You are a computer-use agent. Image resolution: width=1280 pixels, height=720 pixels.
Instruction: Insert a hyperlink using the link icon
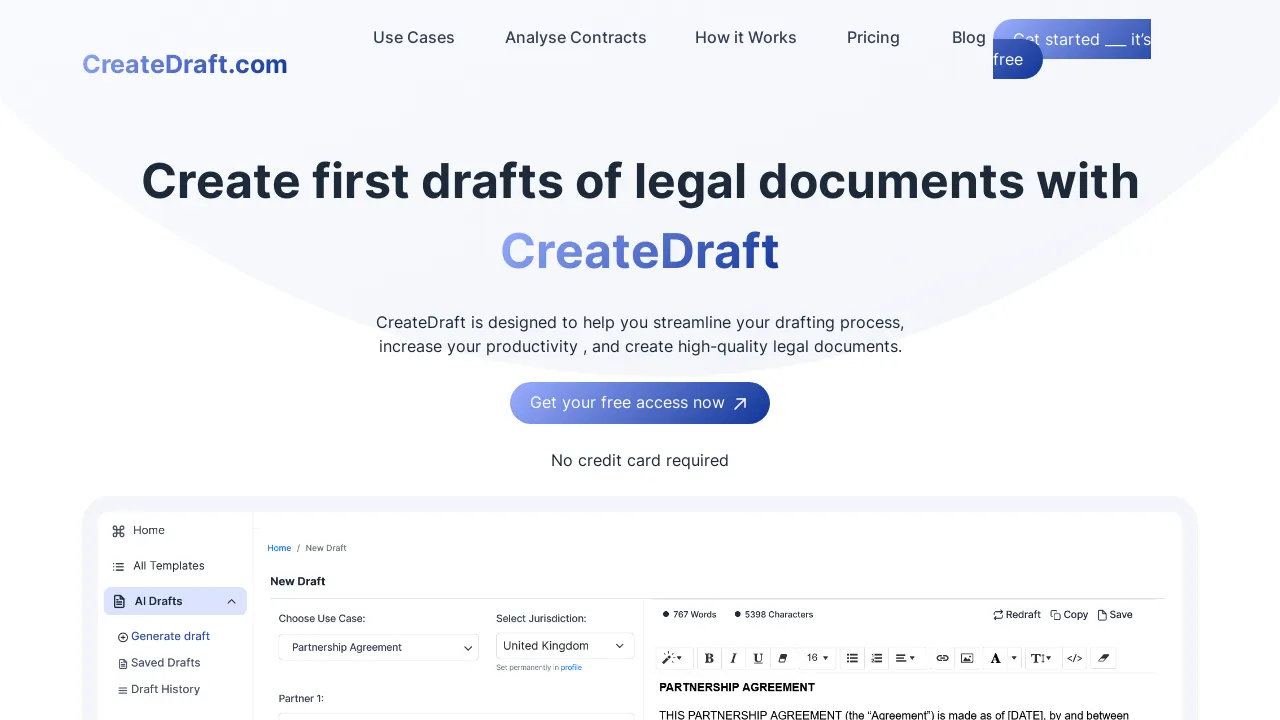[x=942, y=658]
